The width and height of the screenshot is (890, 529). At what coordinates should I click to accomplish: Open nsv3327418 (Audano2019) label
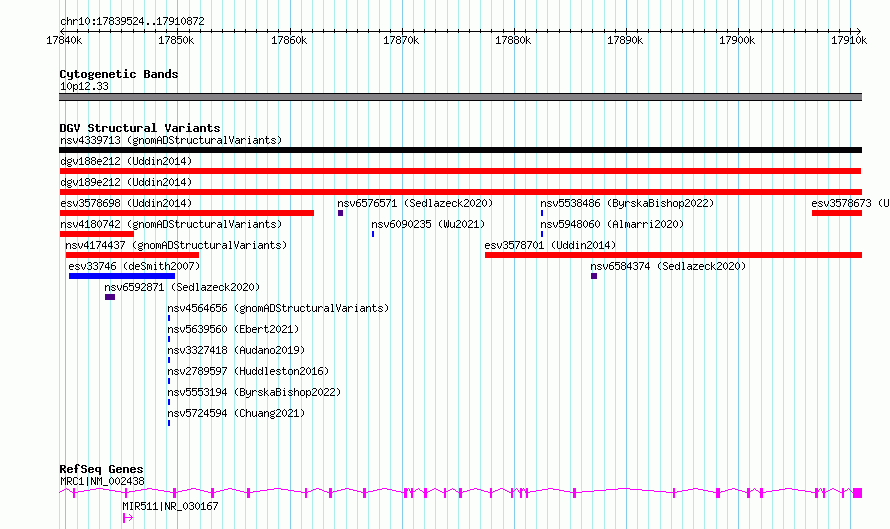236,350
